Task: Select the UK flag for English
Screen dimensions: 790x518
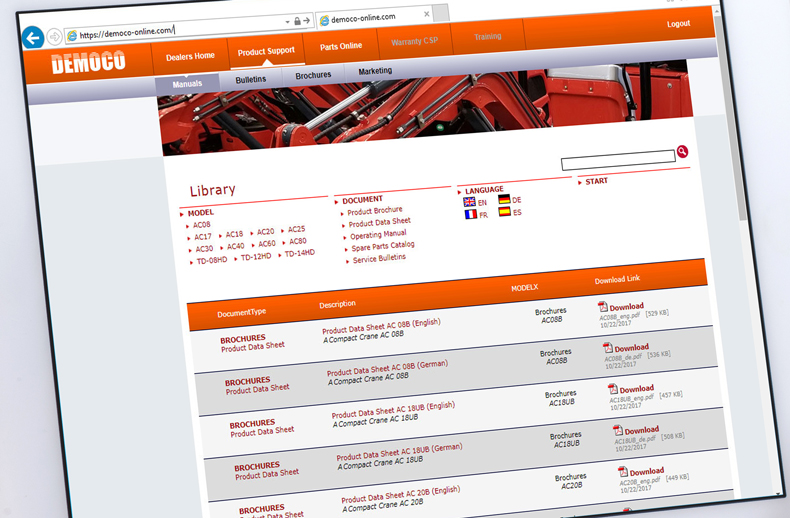Action: click(x=469, y=201)
